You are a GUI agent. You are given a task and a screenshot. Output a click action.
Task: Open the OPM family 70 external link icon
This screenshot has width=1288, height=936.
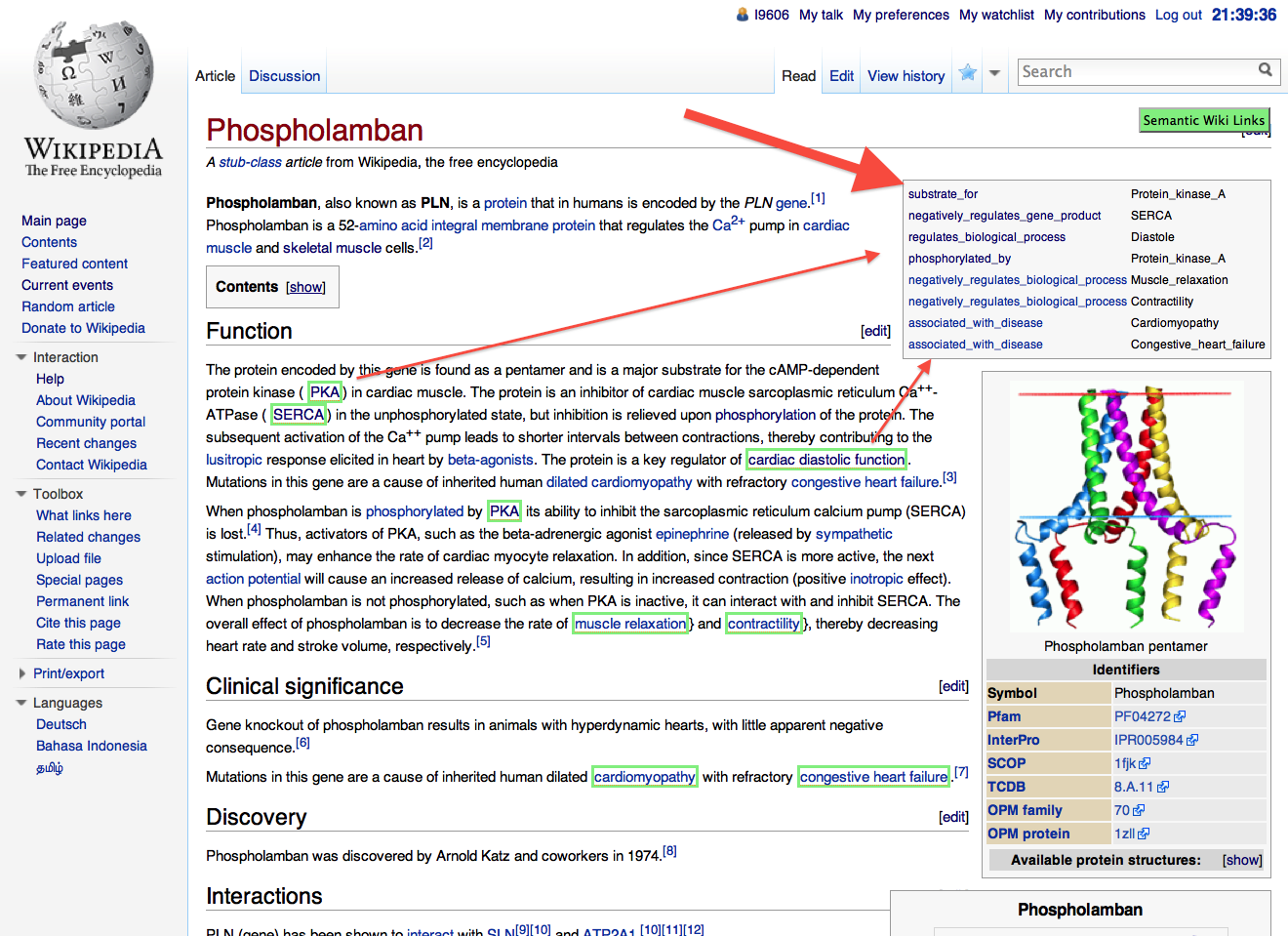[x=1140, y=810]
